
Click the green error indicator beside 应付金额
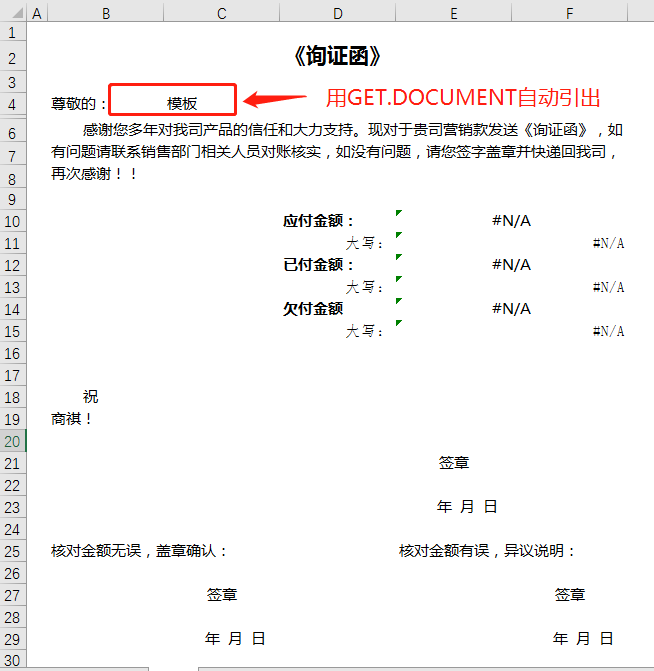[399, 213]
